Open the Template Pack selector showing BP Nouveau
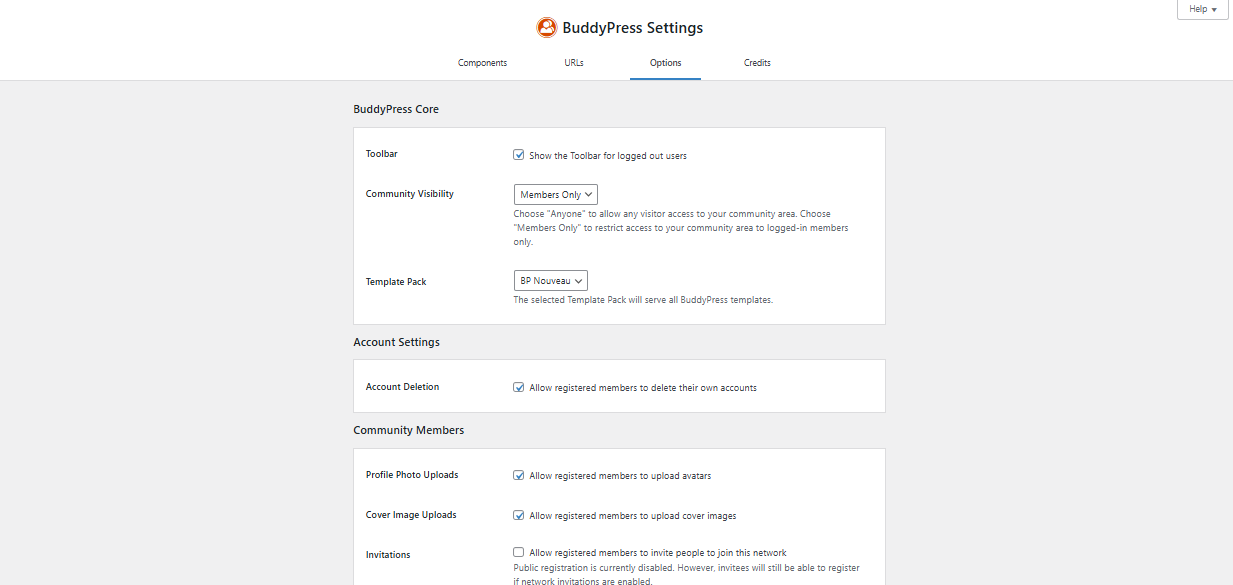 [x=550, y=280]
